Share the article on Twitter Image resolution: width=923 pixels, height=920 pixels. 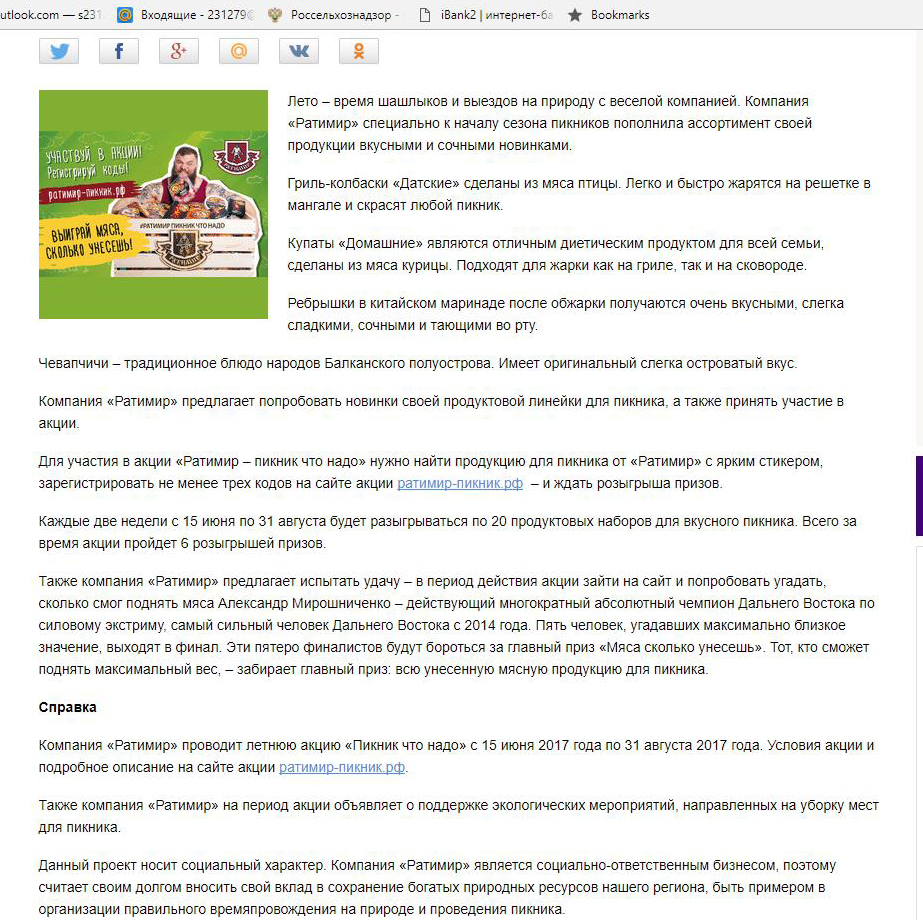(59, 51)
